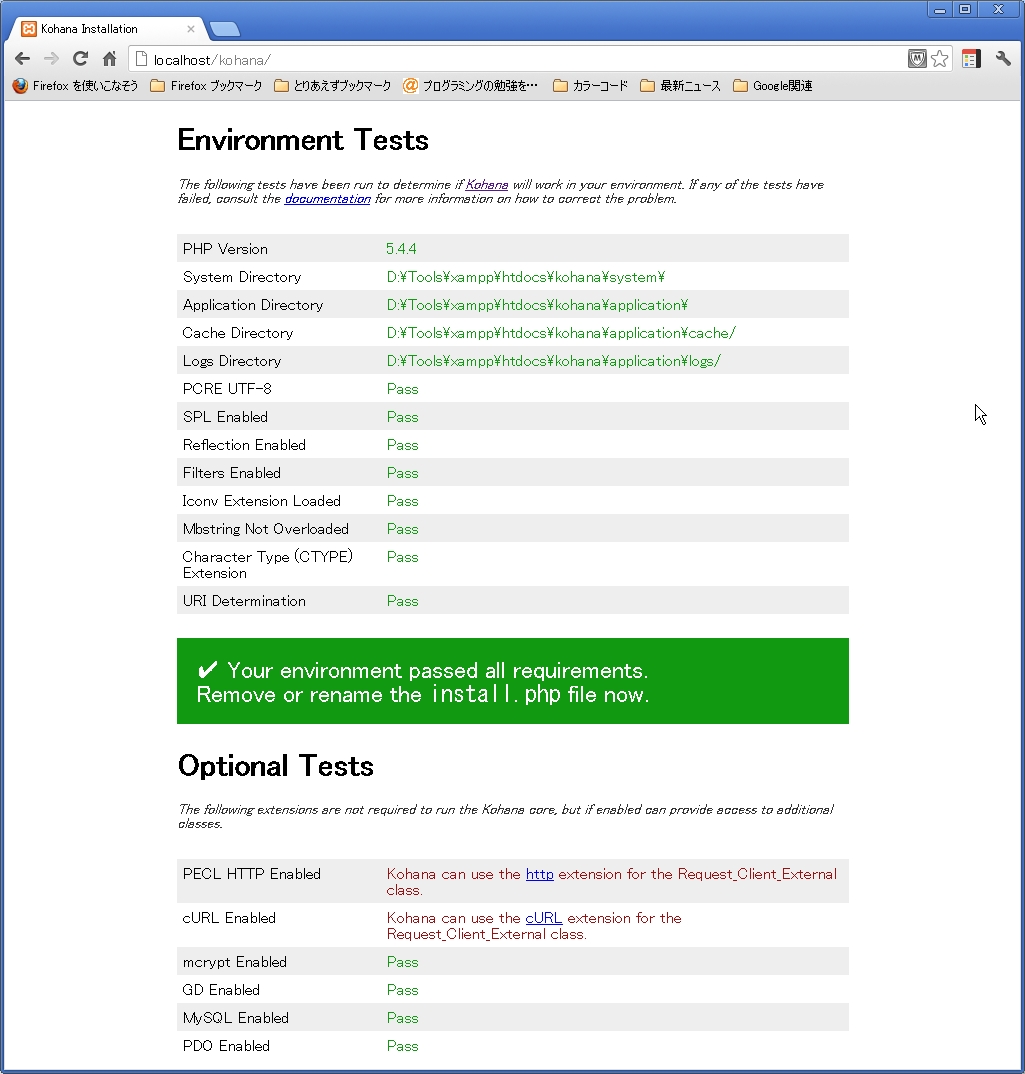Switch to the Kohana Installation tab

tap(108, 29)
